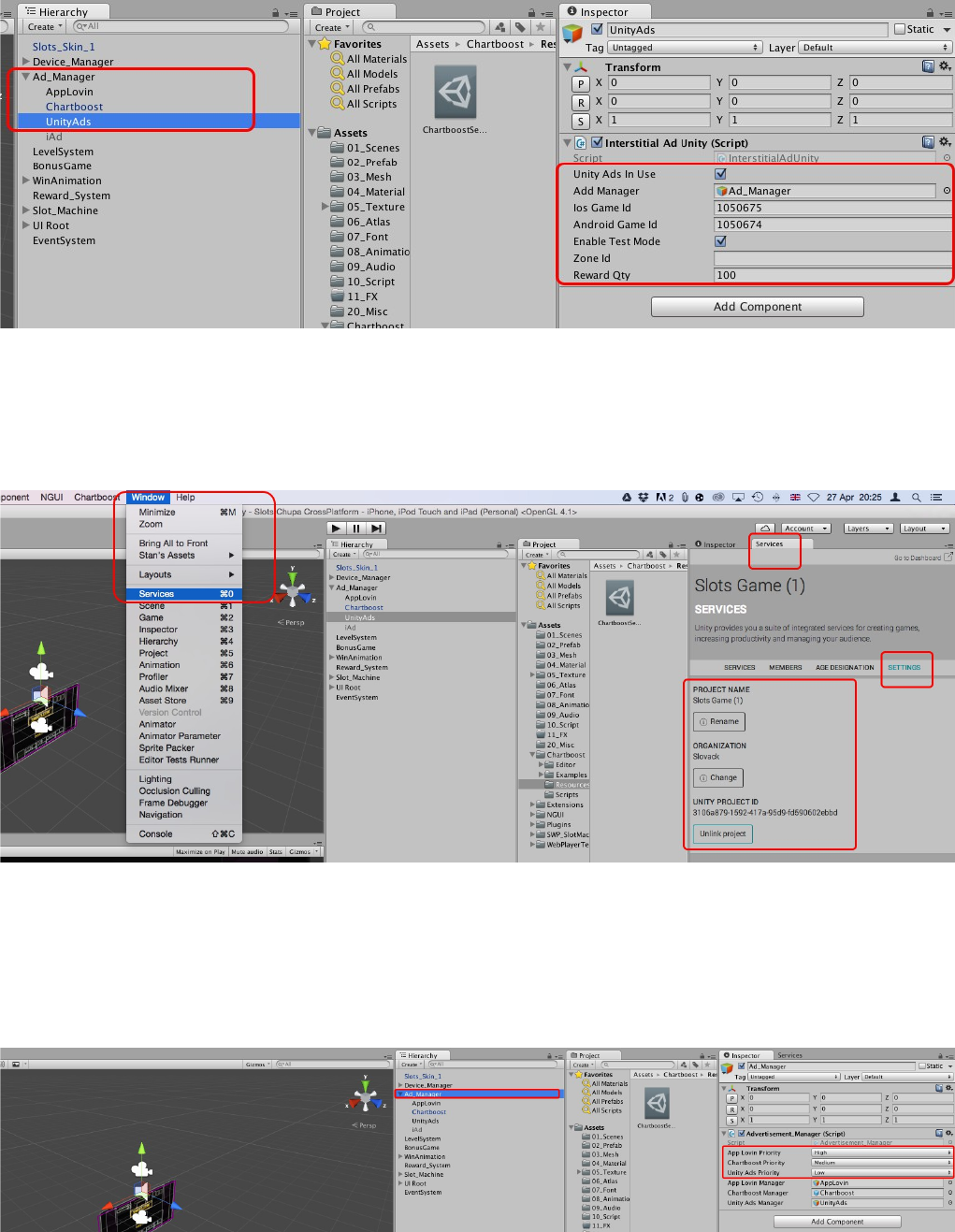
Task: Click the Reward Qty field showing 100
Action: (x=832, y=275)
